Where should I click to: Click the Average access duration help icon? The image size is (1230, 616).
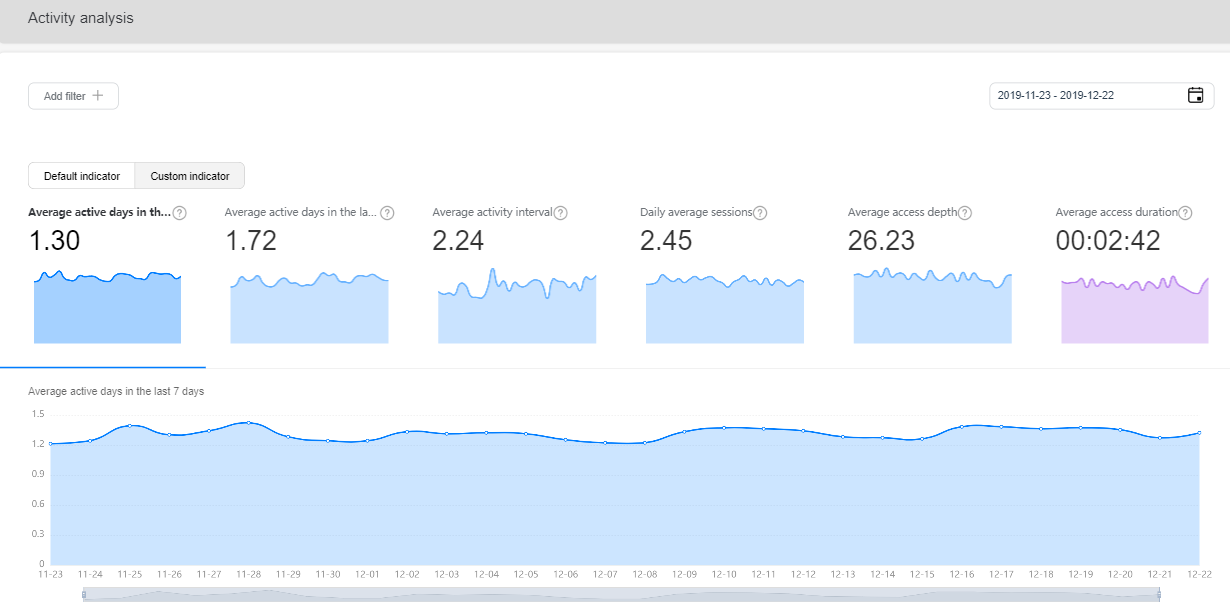click(x=1186, y=212)
